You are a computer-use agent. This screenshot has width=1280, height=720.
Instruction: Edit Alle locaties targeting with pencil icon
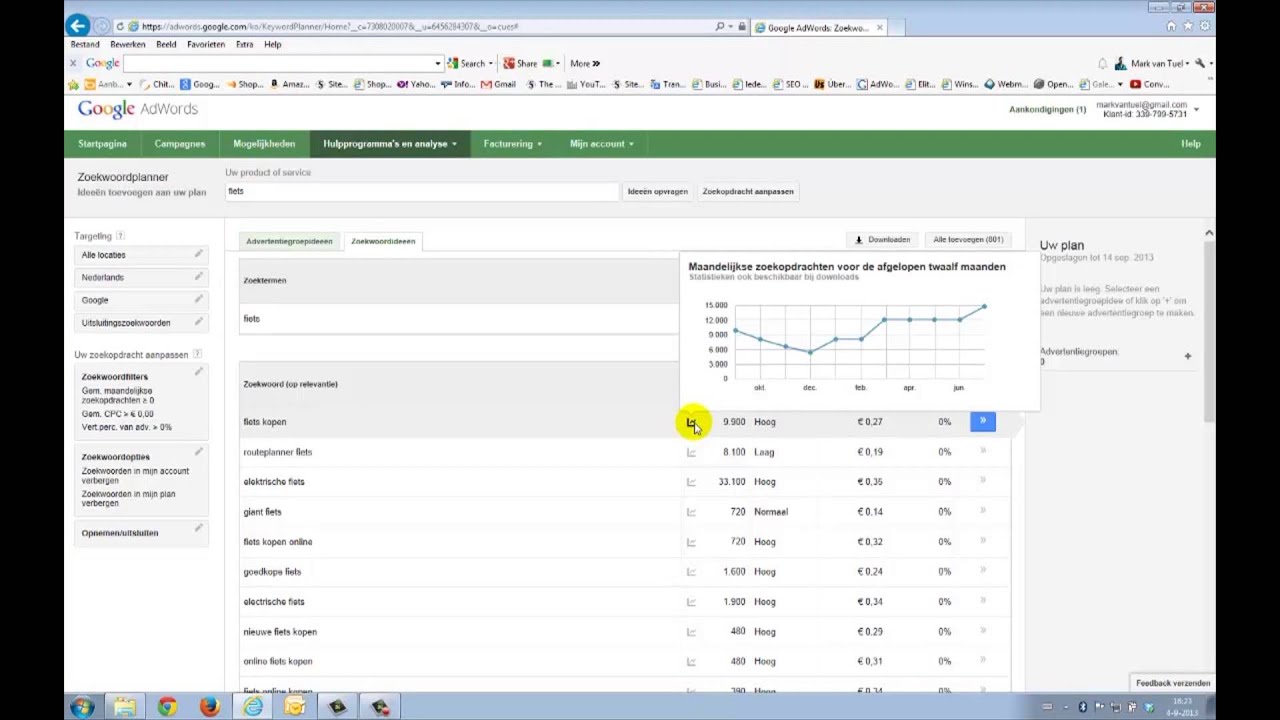[x=198, y=254]
